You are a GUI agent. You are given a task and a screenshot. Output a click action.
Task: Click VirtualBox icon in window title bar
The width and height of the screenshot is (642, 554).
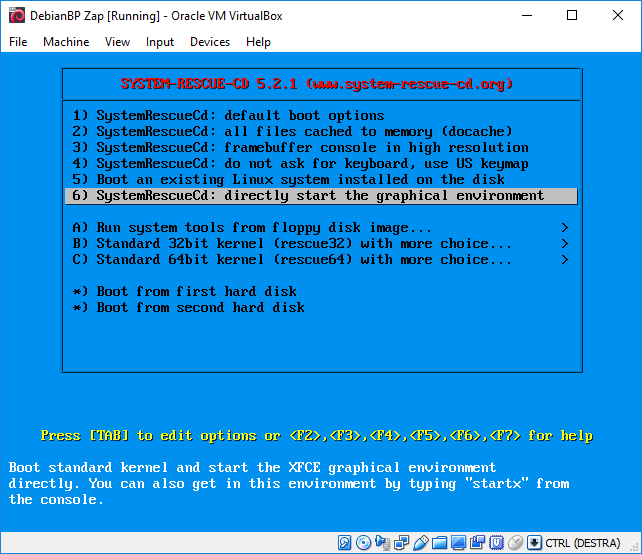pyautogui.click(x=17, y=15)
